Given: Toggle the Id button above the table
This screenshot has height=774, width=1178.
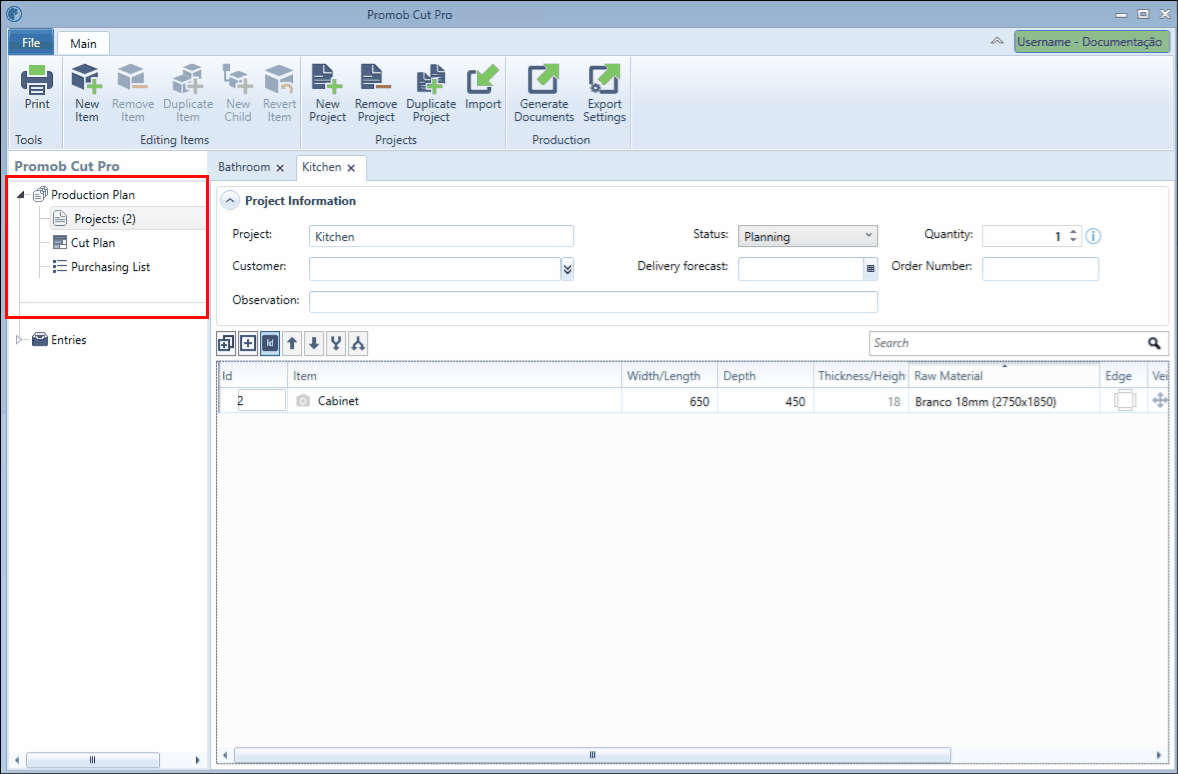Looking at the screenshot, I should click(x=270, y=343).
